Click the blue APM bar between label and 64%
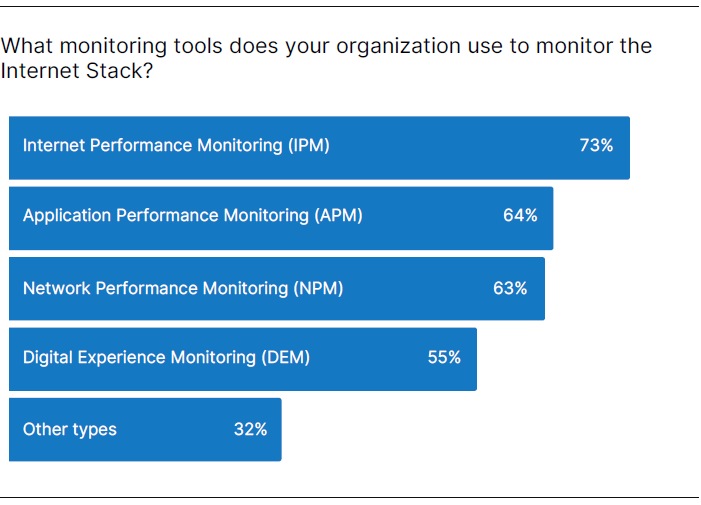701x505 pixels. pos(432,216)
